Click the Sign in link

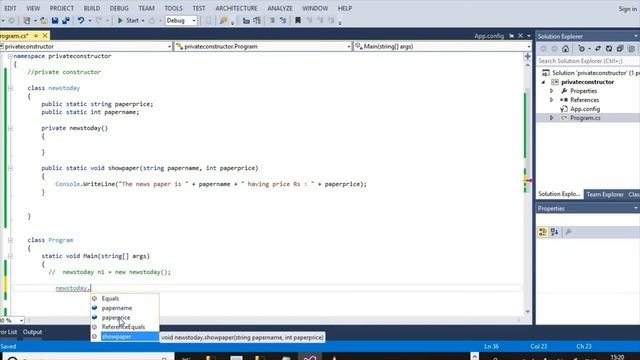click(x=627, y=9)
